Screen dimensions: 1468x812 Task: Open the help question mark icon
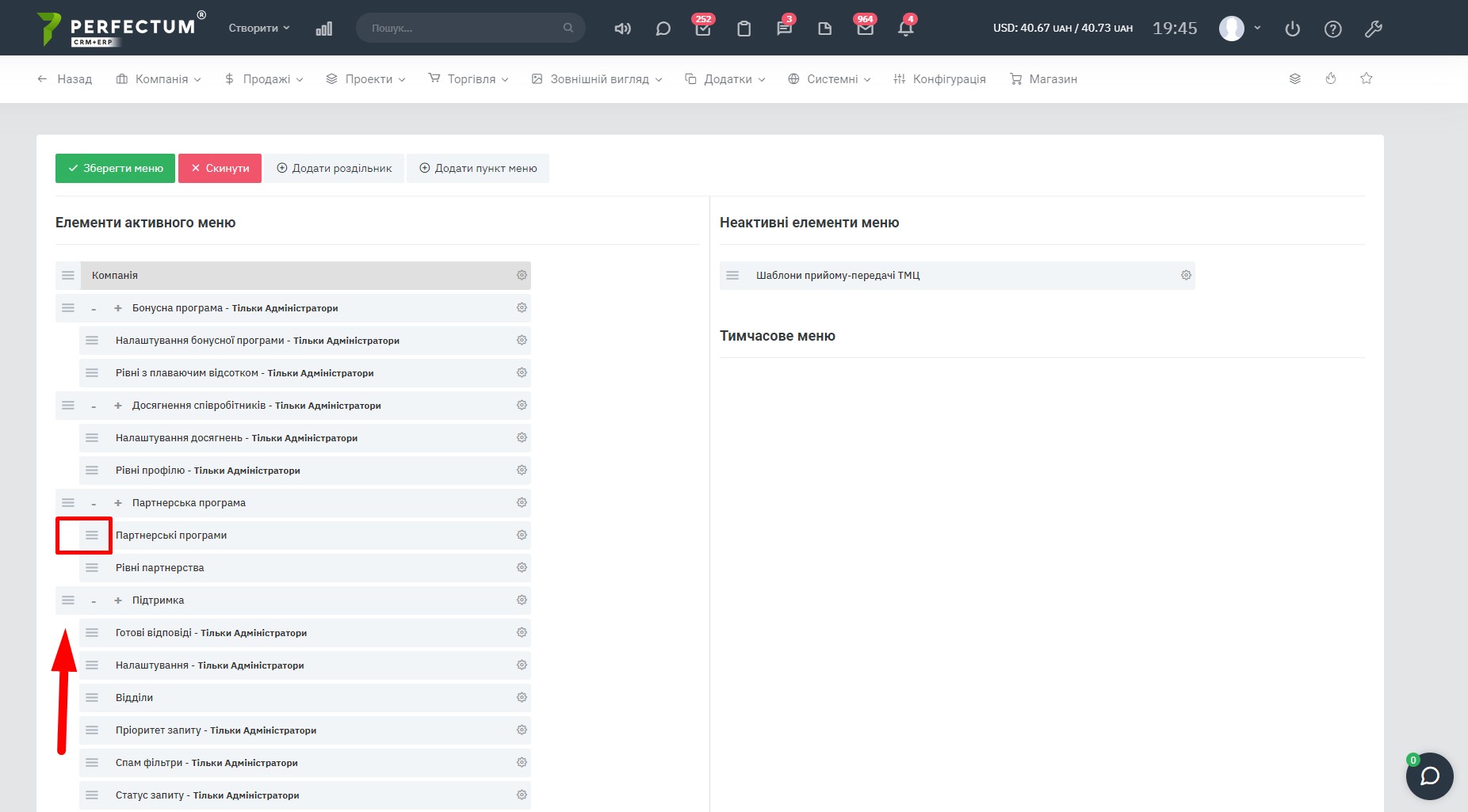tap(1332, 29)
